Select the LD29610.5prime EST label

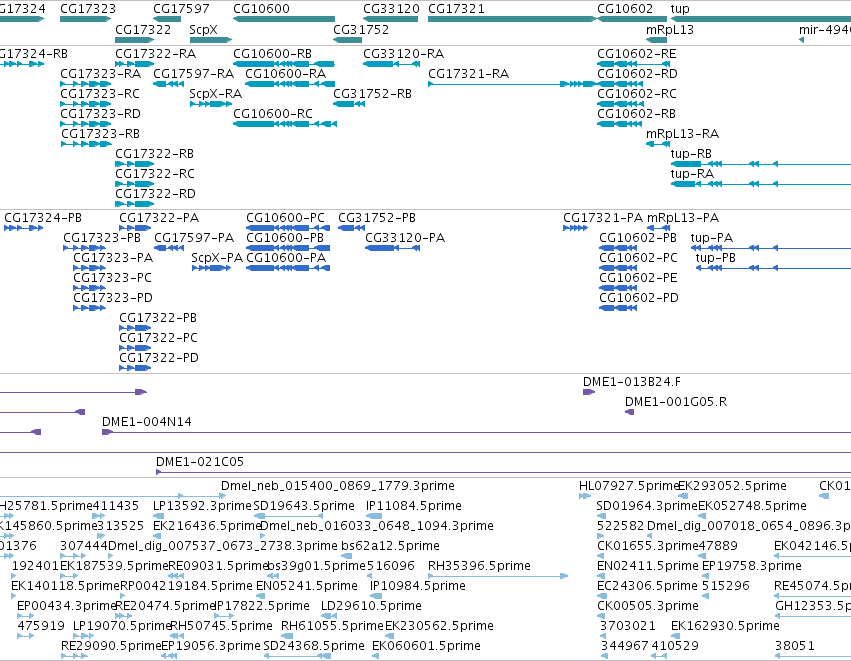(x=371, y=606)
